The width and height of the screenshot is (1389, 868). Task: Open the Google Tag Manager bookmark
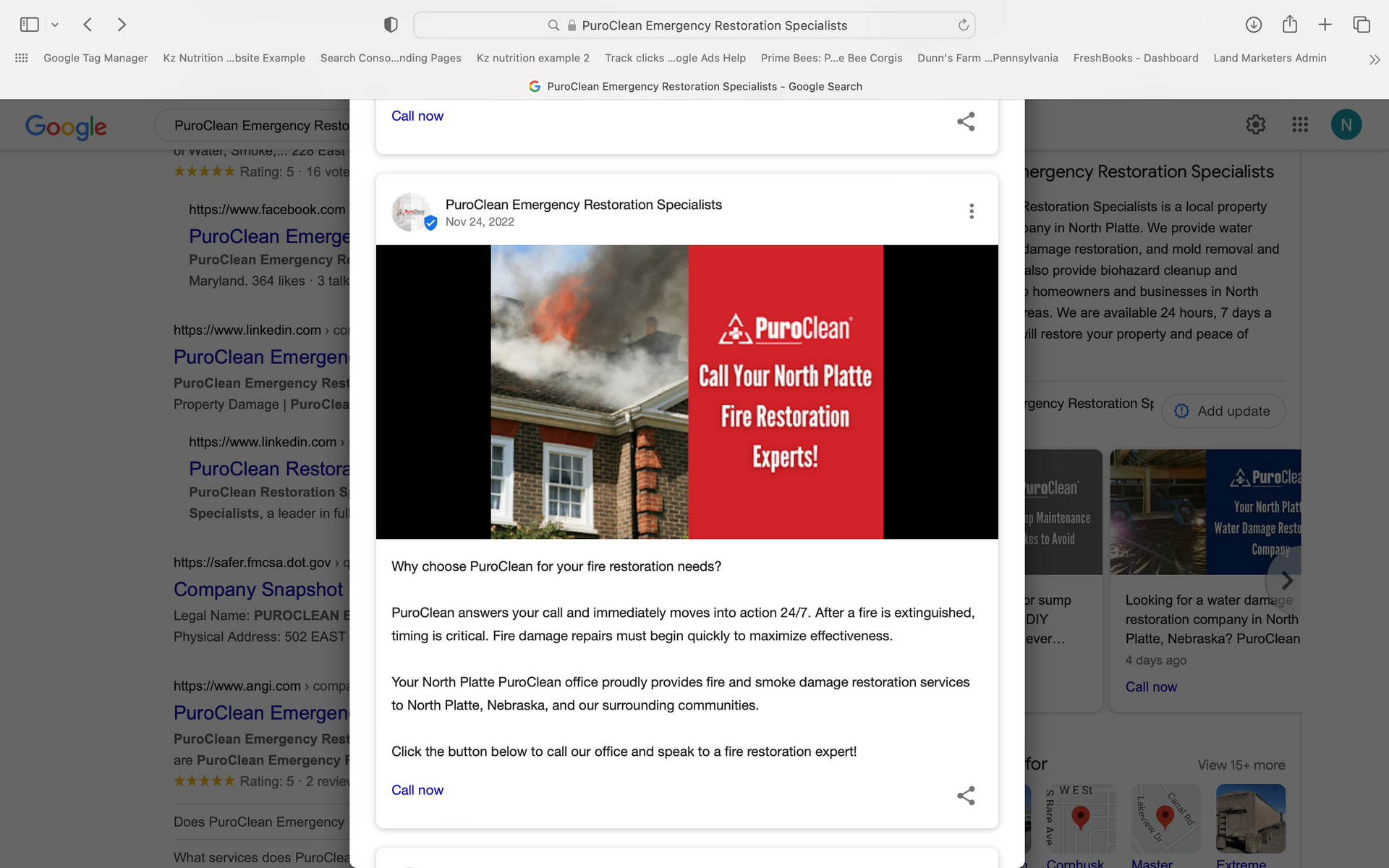coord(95,58)
